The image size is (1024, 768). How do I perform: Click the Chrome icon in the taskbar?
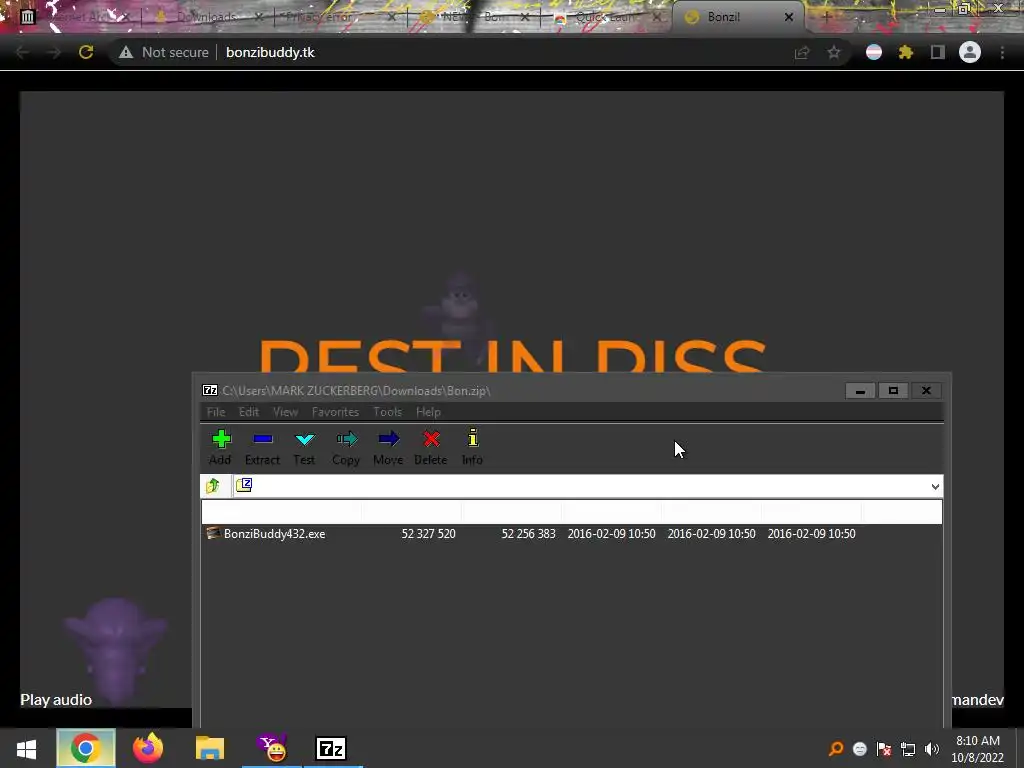86,748
